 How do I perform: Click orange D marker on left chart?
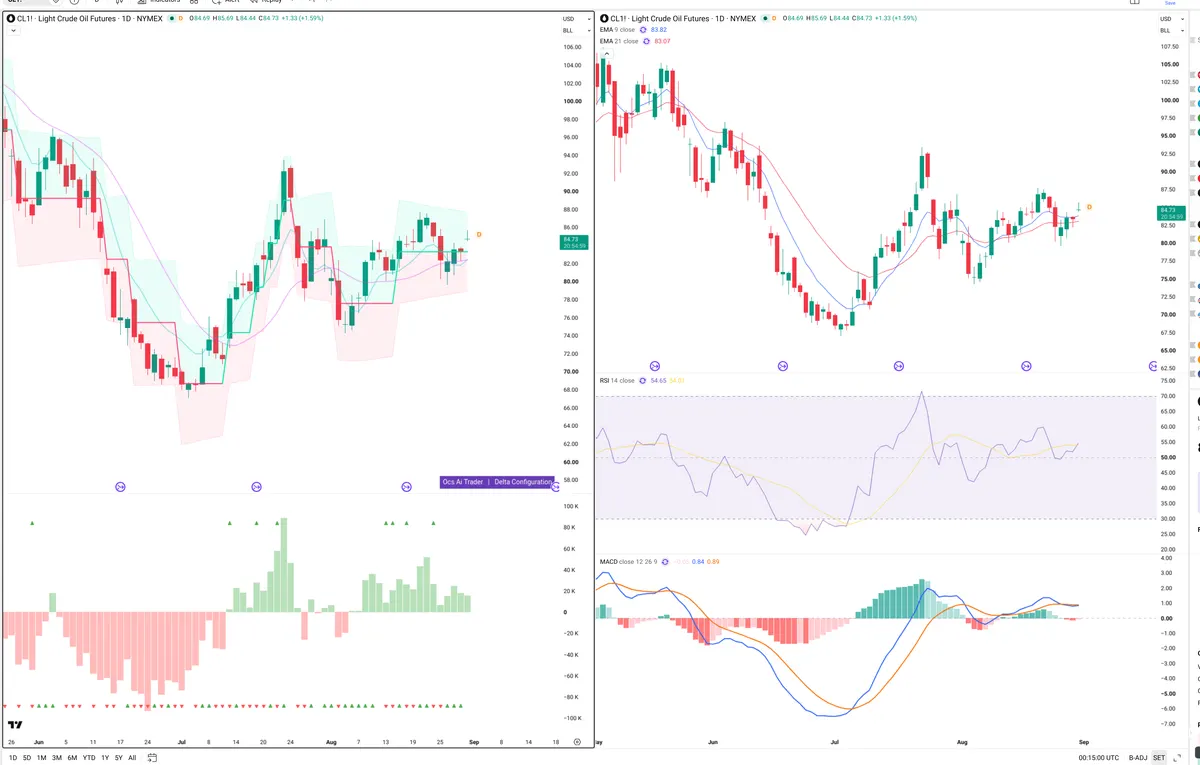[x=479, y=234]
